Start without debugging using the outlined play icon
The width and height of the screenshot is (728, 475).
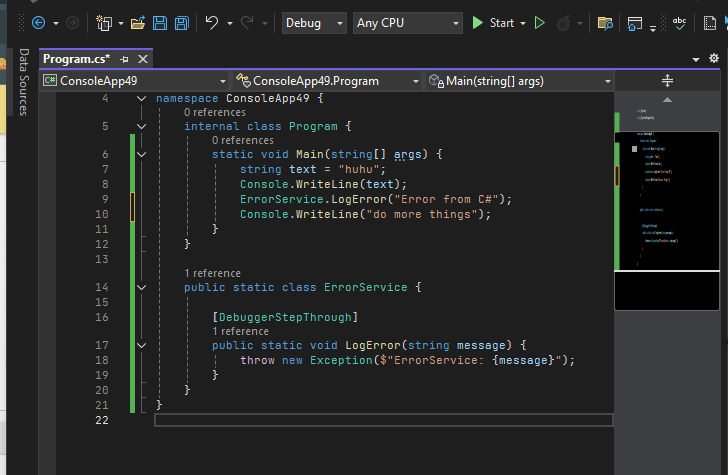coord(540,23)
